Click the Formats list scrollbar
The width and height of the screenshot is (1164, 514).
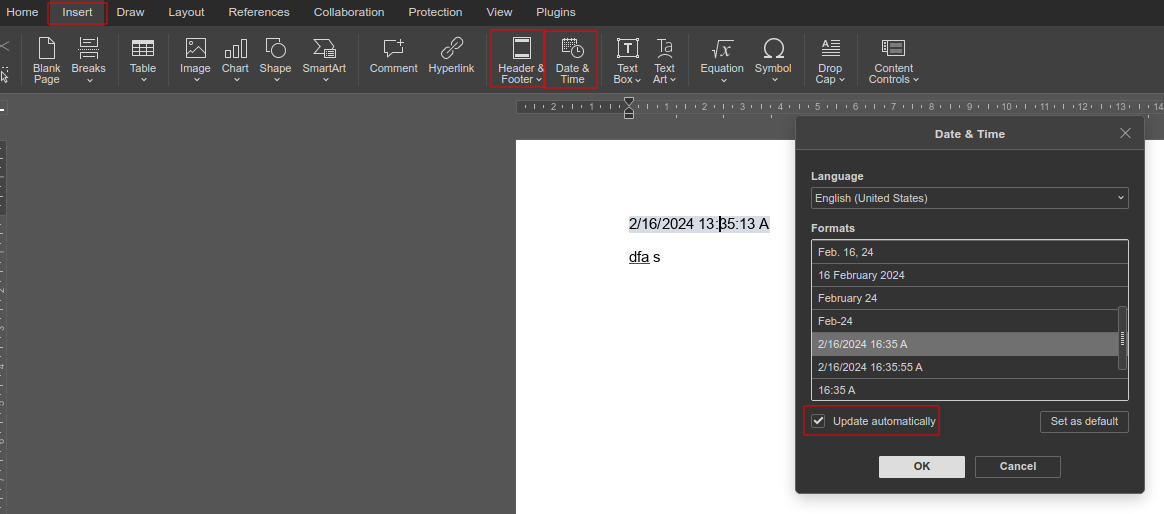click(1122, 339)
